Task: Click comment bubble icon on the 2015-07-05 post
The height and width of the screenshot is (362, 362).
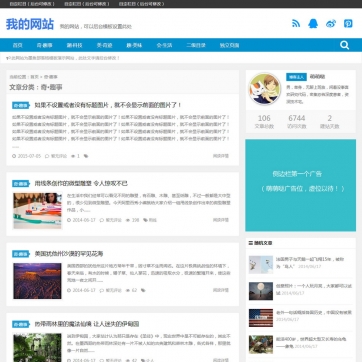Action: (47, 156)
